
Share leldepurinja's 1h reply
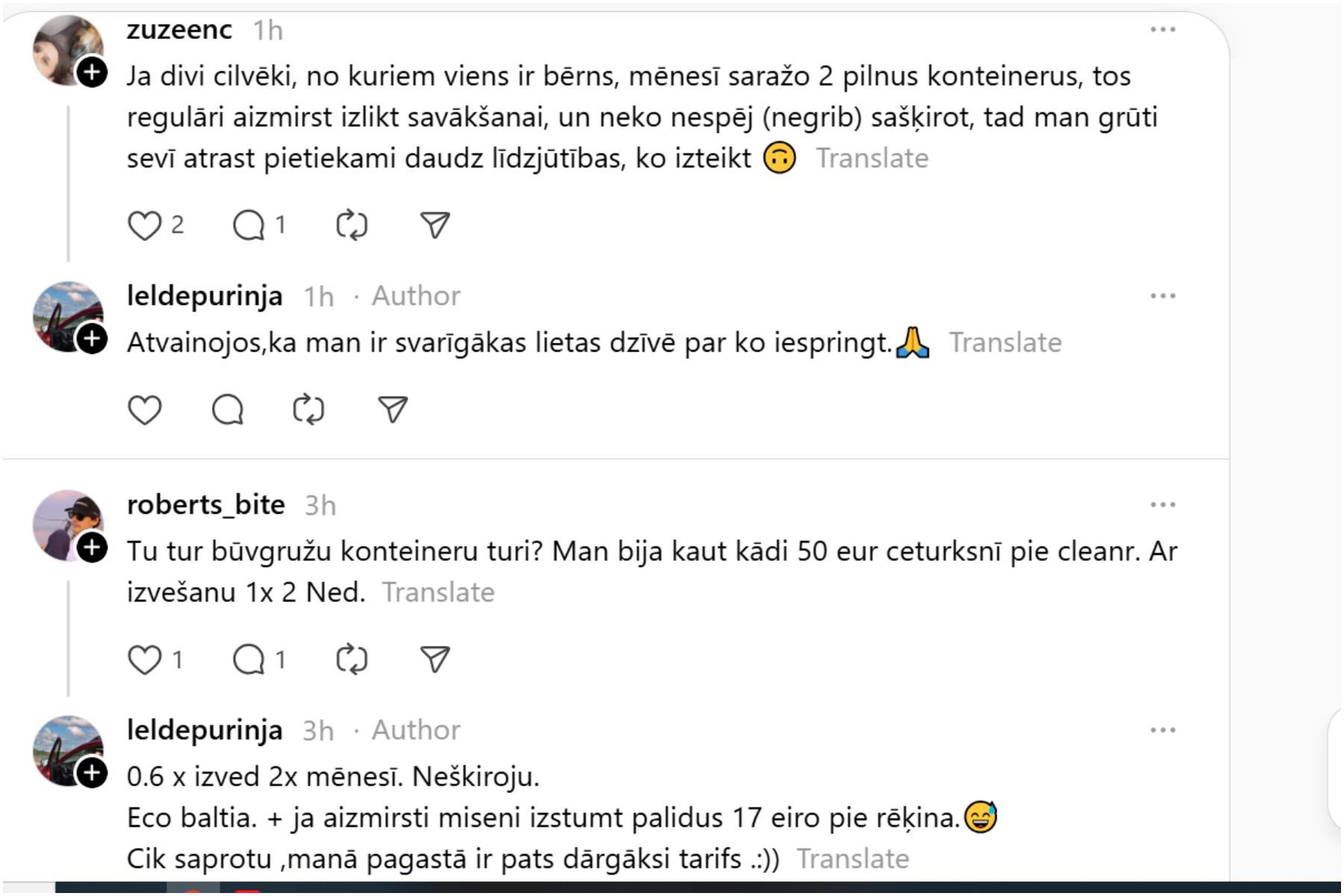(x=393, y=410)
